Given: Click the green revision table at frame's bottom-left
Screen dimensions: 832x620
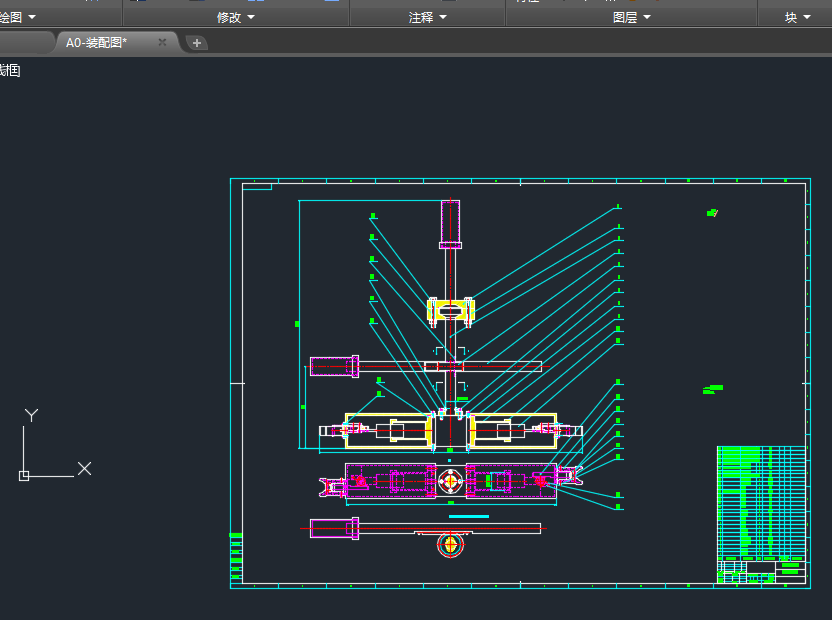Looking at the screenshot, I should coord(236,557).
